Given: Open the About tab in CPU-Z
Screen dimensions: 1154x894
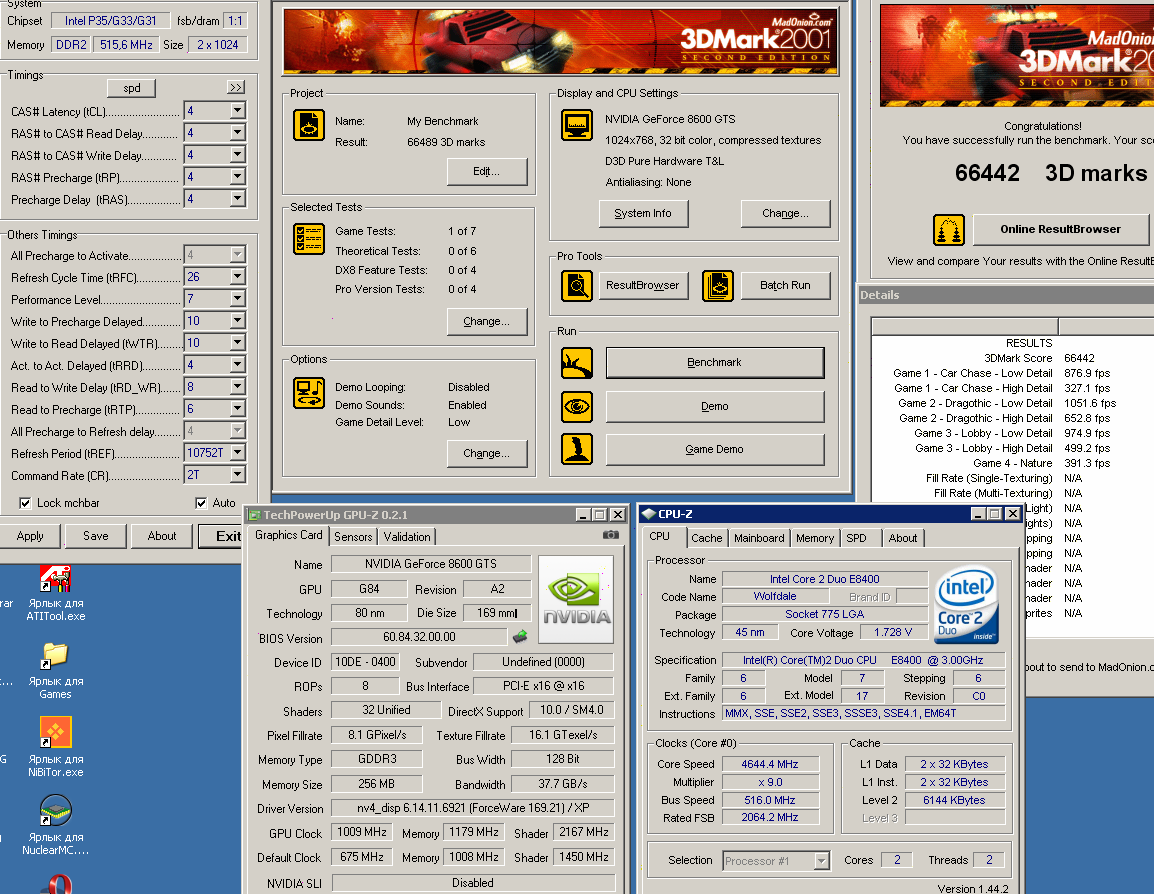Looking at the screenshot, I should click(903, 539).
